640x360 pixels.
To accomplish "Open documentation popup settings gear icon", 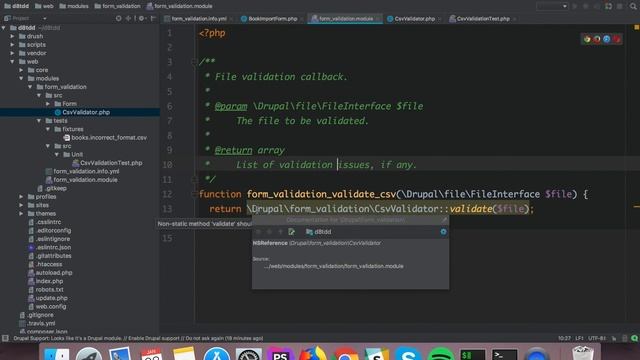I will [x=443, y=232].
